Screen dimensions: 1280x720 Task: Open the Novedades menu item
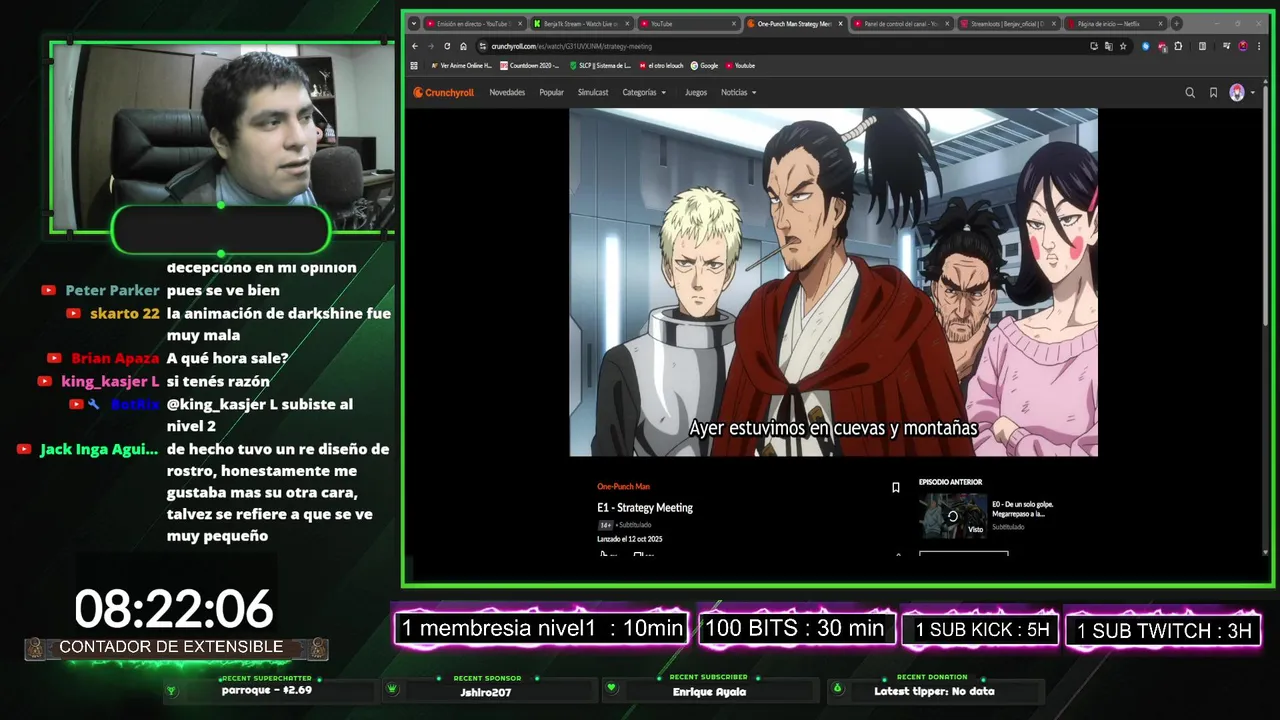(x=507, y=93)
